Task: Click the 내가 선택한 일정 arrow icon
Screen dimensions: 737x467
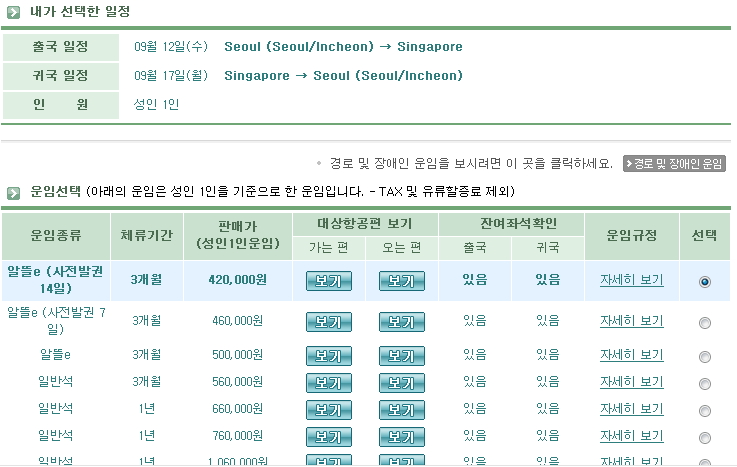Action: point(14,12)
